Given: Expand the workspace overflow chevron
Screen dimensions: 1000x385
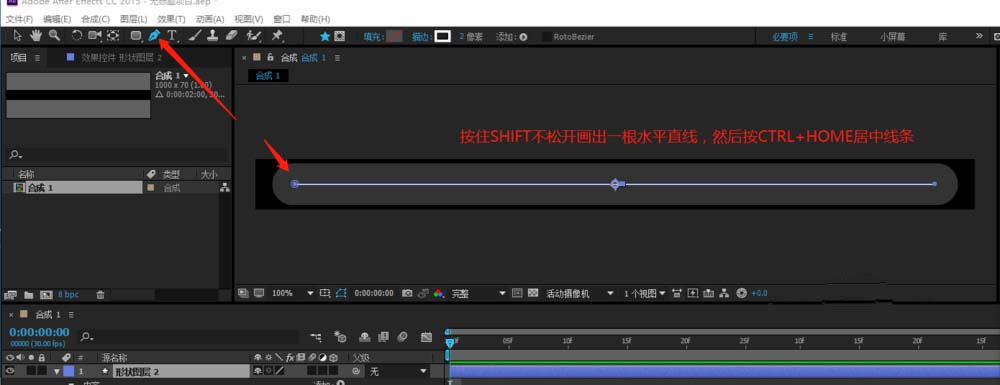Looking at the screenshot, I should tap(979, 36).
